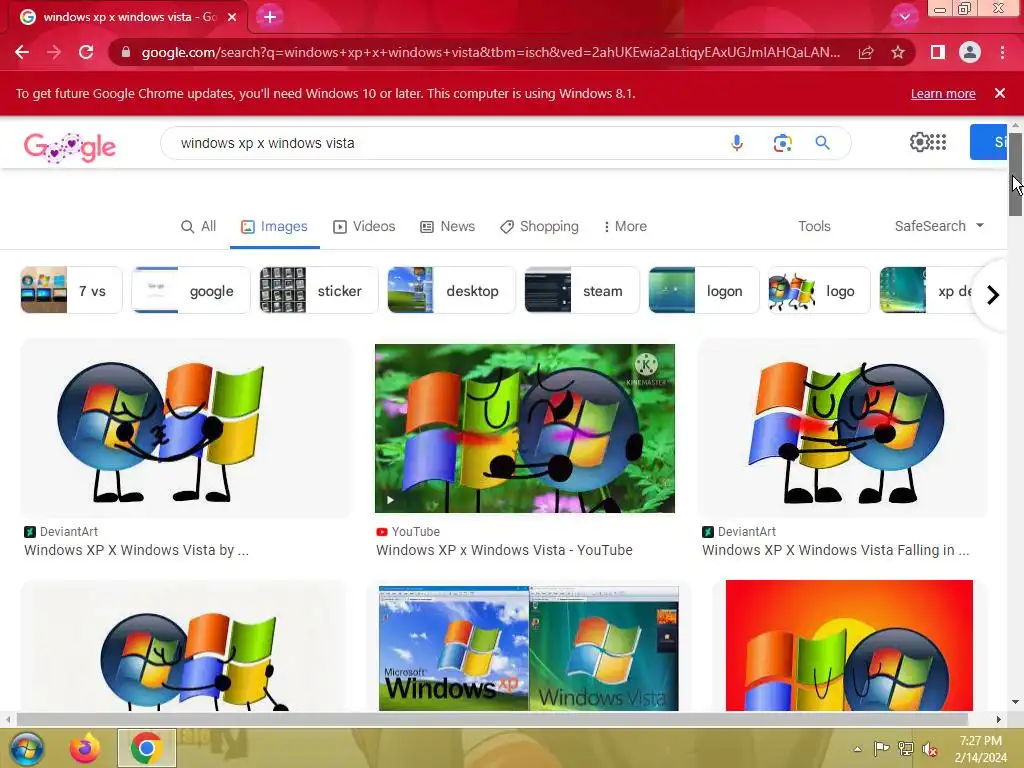Click the muted volume tray icon
This screenshot has width=1024, height=768.
pos(930,748)
